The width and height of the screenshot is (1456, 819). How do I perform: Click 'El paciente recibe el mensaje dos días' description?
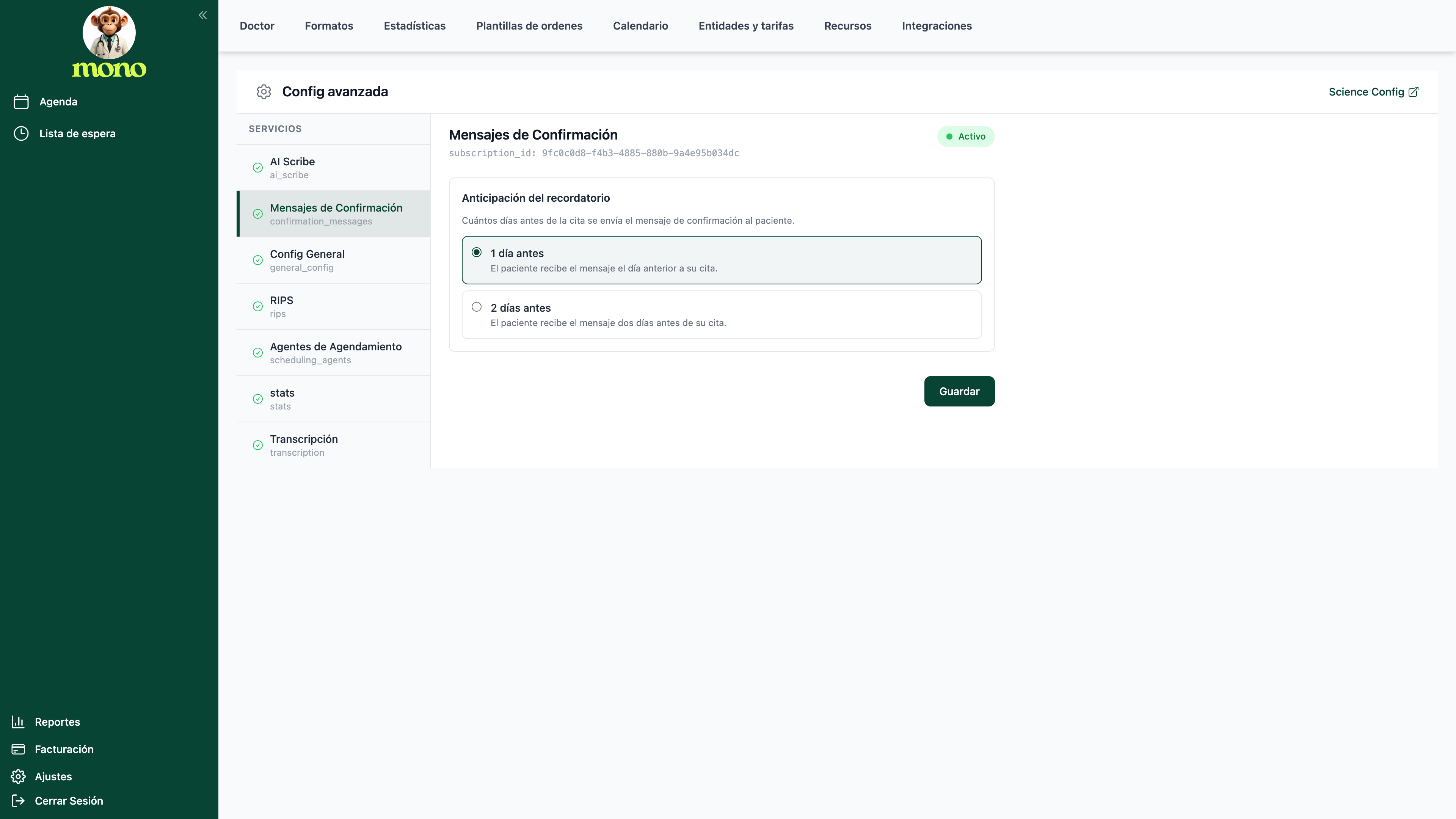point(608,323)
